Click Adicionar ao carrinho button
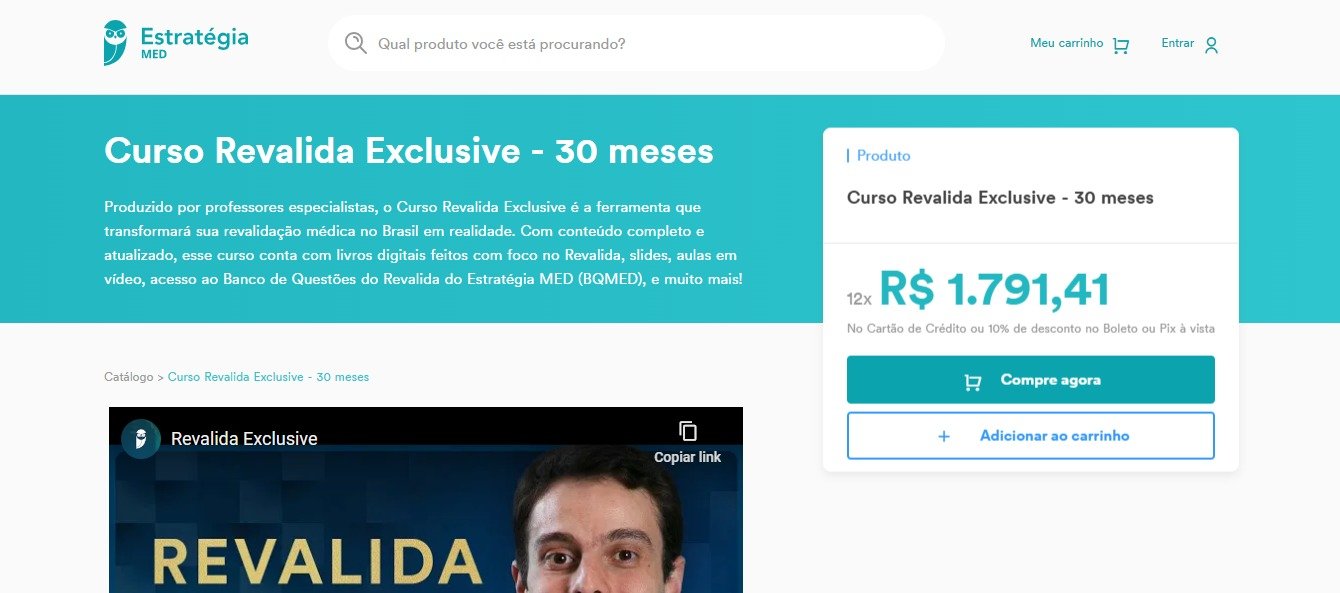 click(x=1030, y=436)
